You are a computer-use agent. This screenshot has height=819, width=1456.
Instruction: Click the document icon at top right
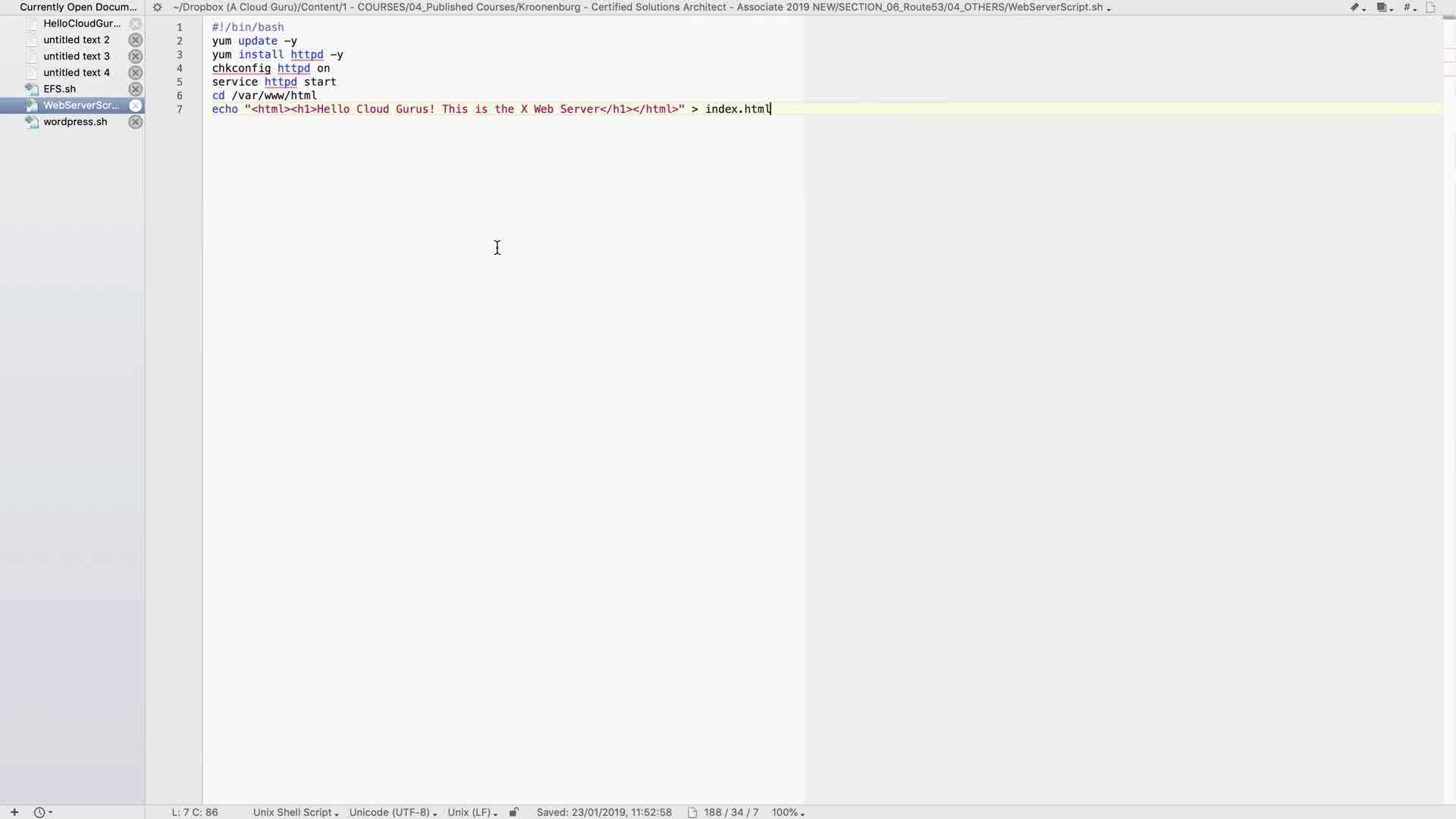click(x=1431, y=8)
